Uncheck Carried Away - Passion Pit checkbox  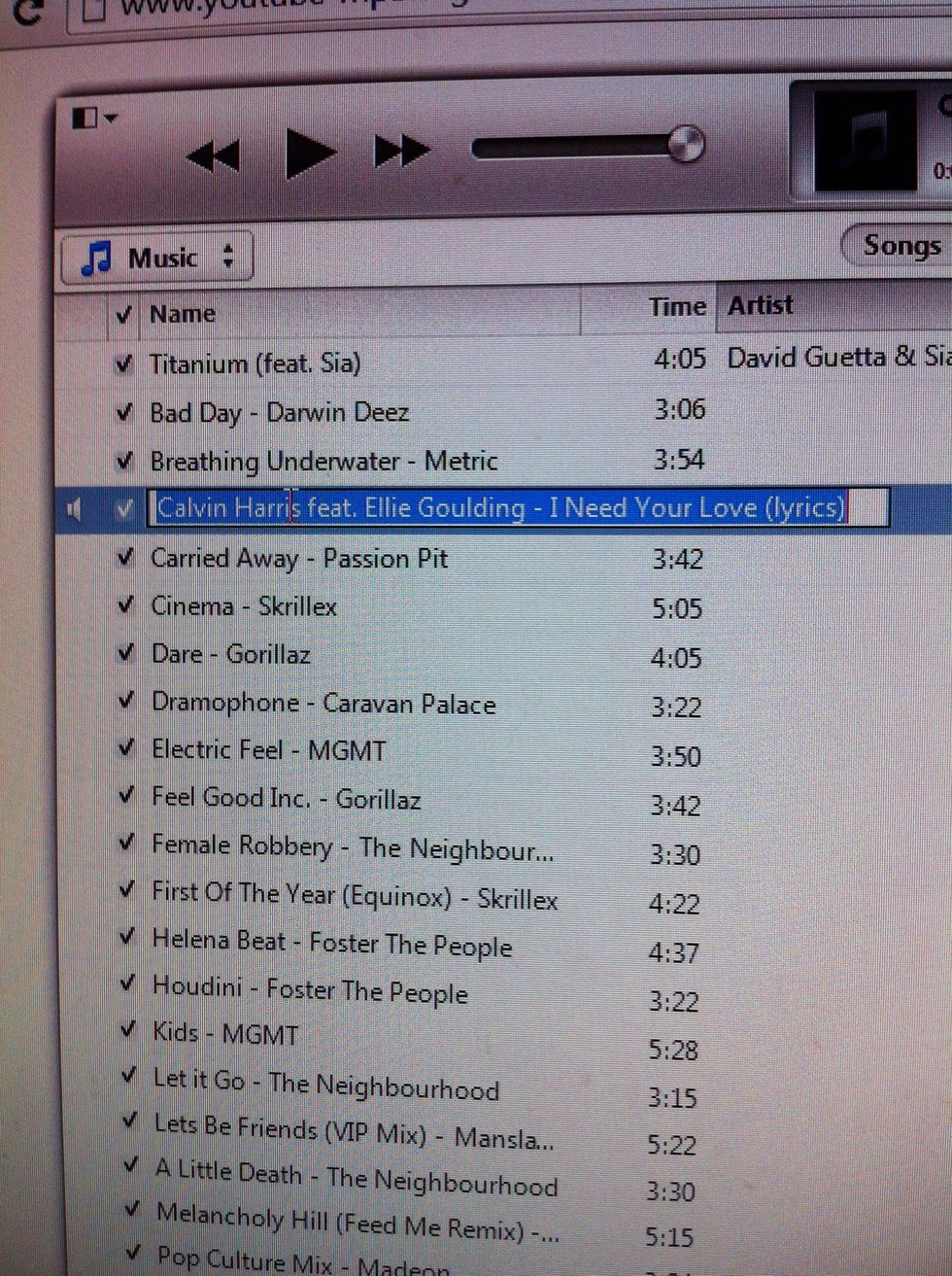tap(124, 557)
